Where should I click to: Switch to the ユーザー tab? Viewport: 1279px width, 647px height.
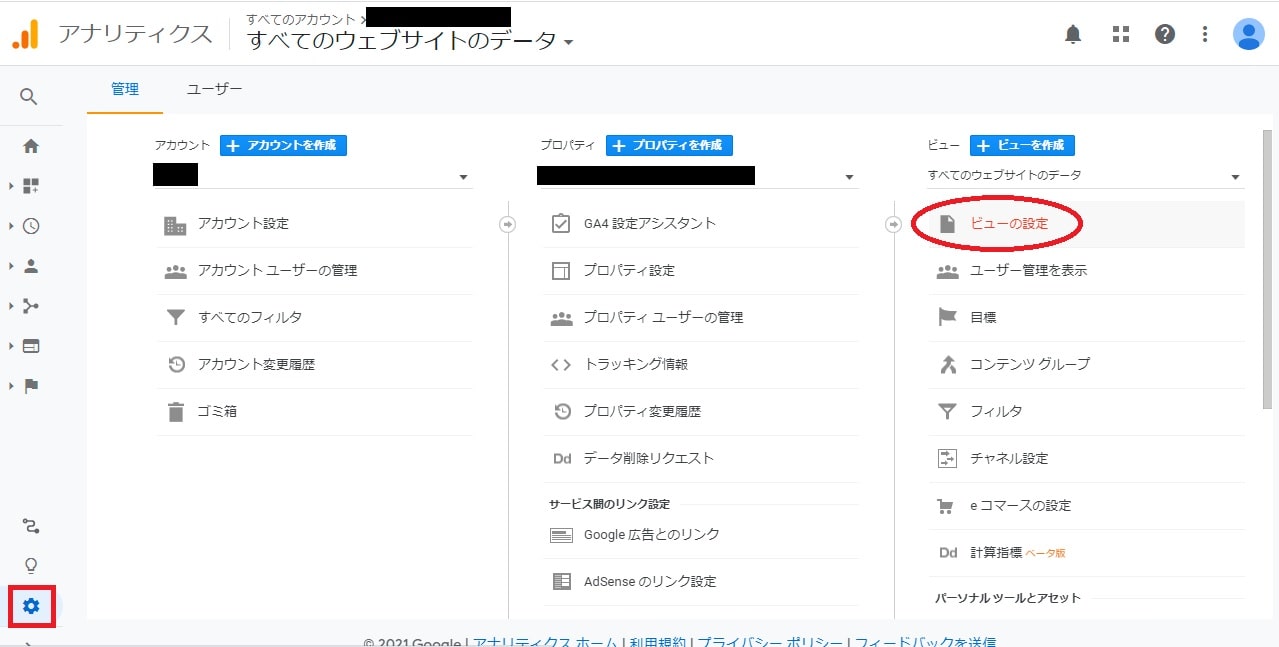[215, 89]
